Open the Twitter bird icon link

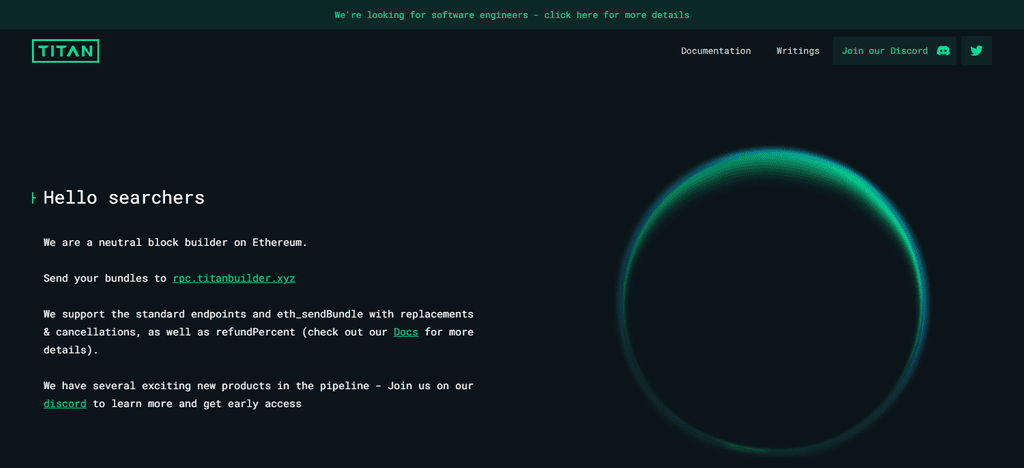pyautogui.click(x=976, y=51)
